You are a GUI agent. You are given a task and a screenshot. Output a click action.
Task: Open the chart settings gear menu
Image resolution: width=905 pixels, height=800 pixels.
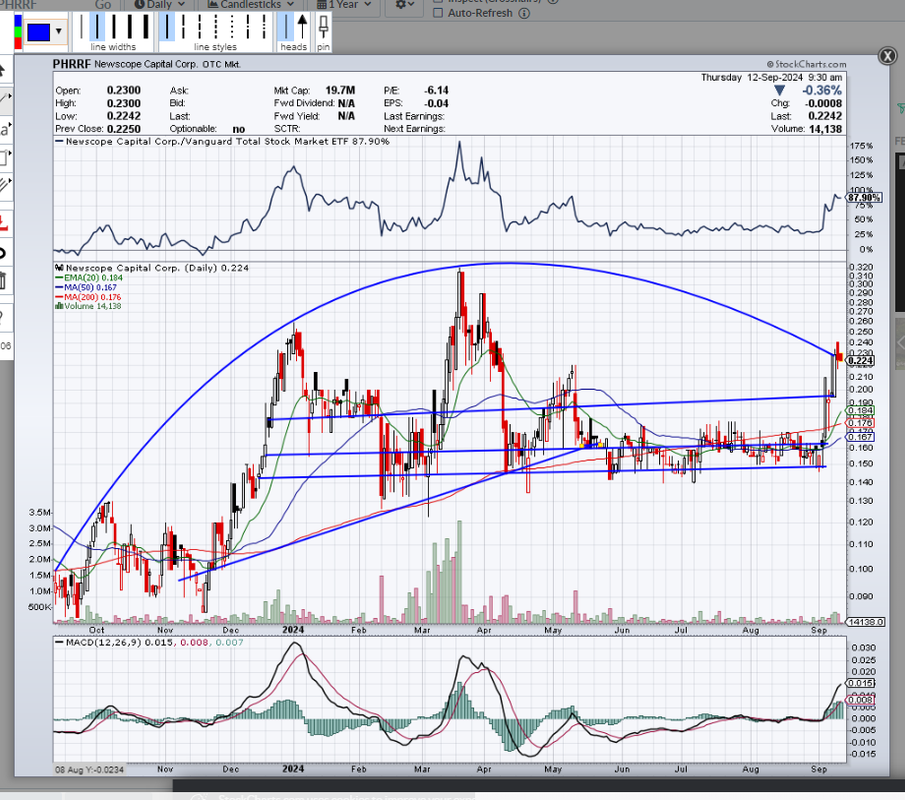tap(405, 5)
